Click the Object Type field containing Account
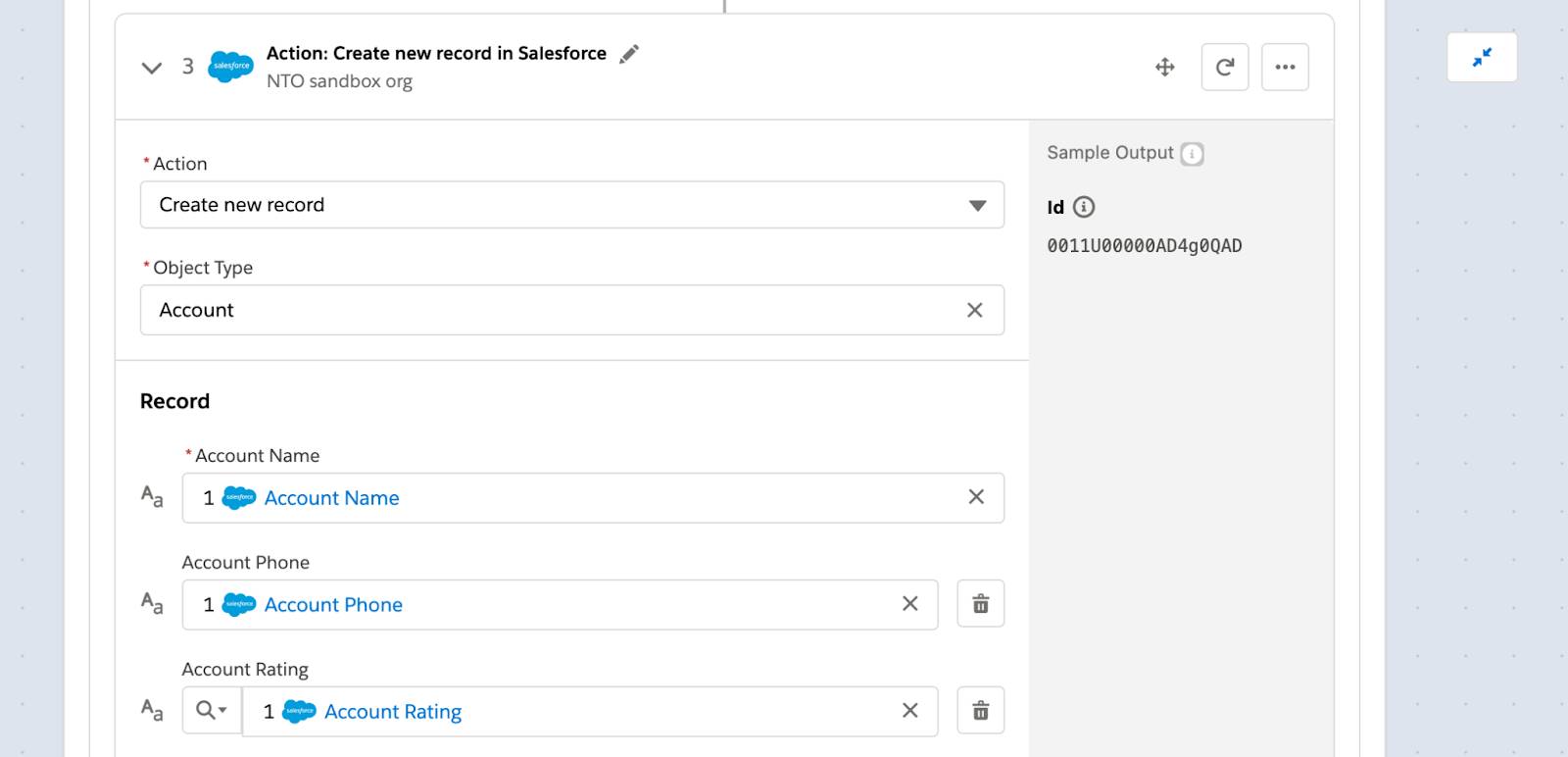 click(x=572, y=310)
